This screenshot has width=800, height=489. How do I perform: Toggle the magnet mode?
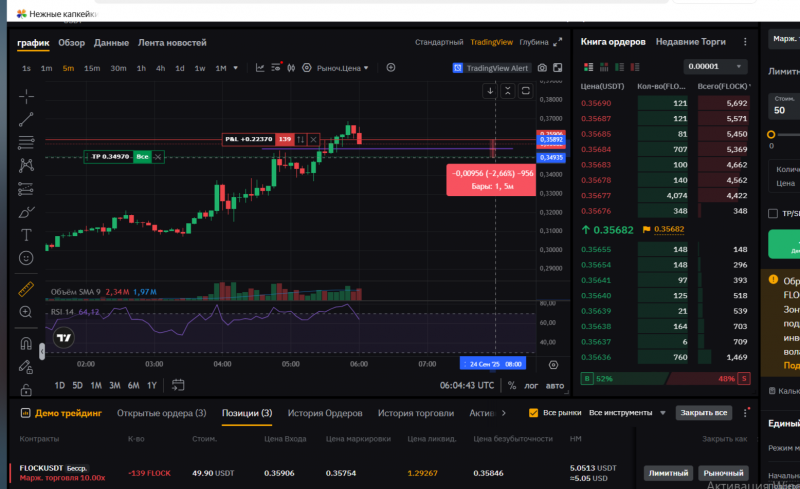[x=27, y=344]
